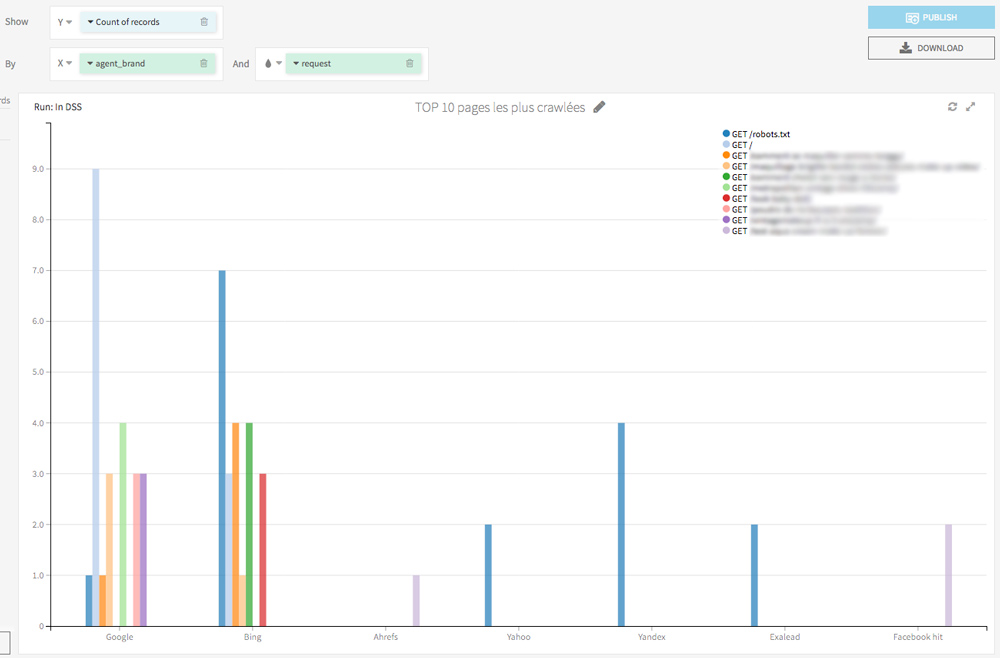Click the Yahoo blue bar
1000x658 pixels.
point(488,575)
